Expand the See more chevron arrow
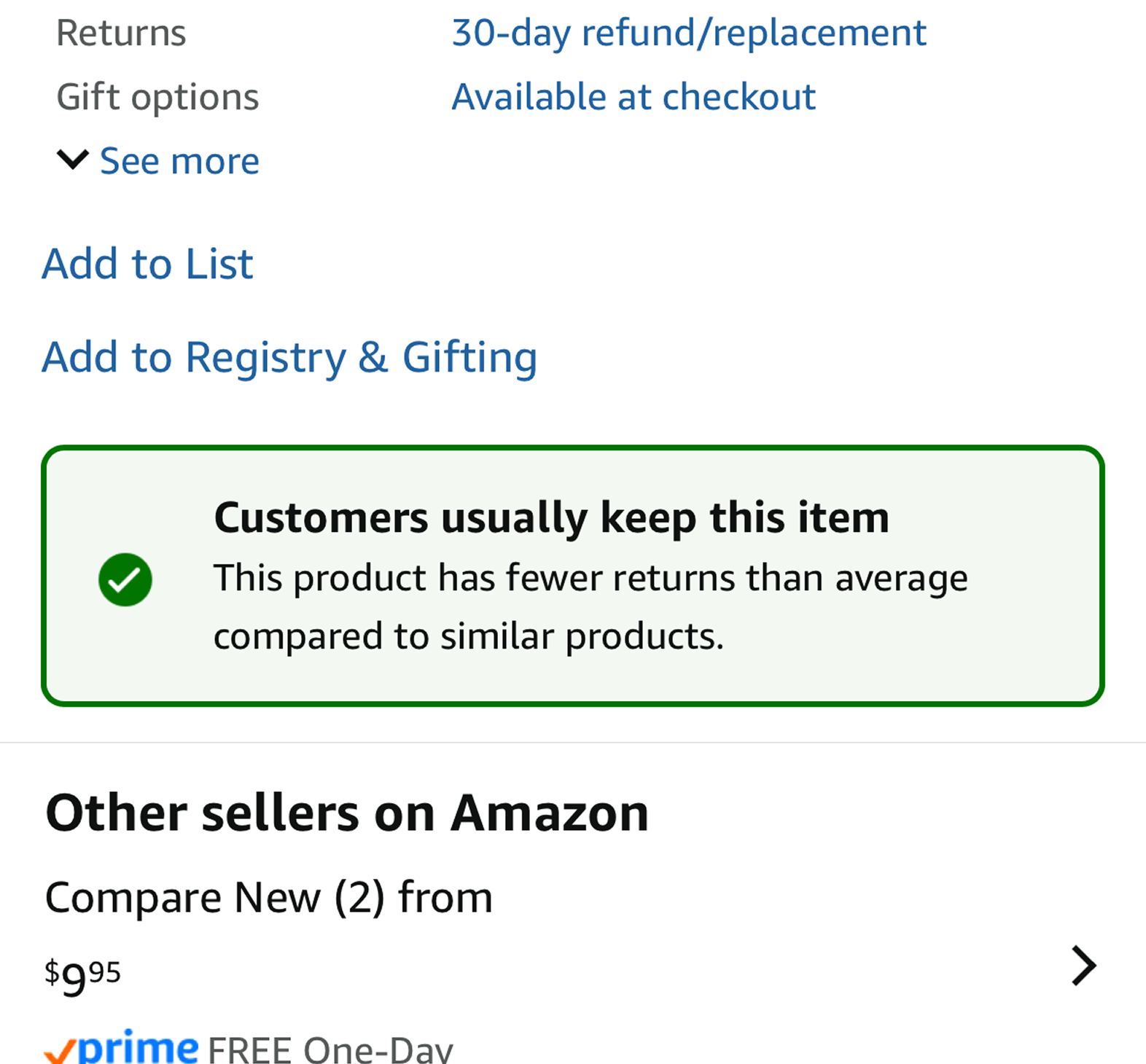The image size is (1146, 1064). coord(73,160)
